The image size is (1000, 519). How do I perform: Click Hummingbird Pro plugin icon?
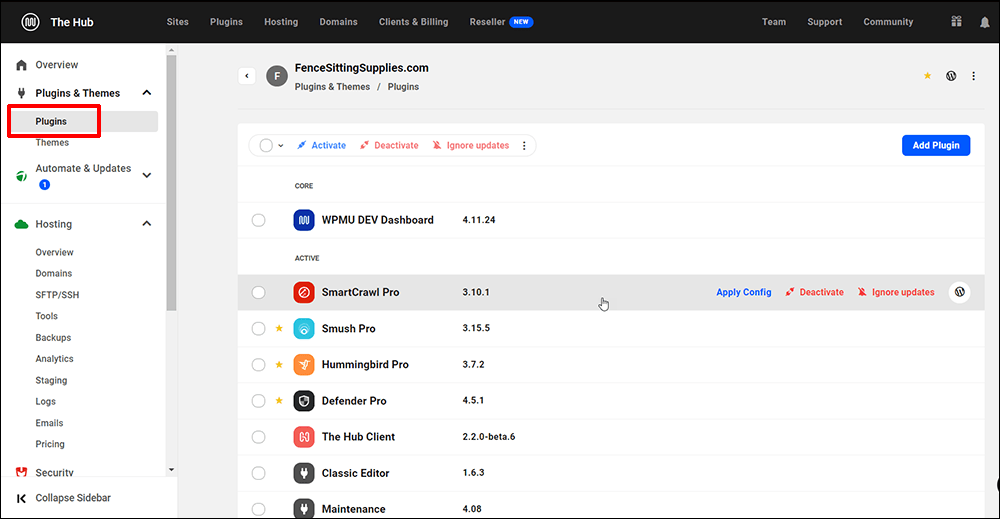click(x=304, y=365)
